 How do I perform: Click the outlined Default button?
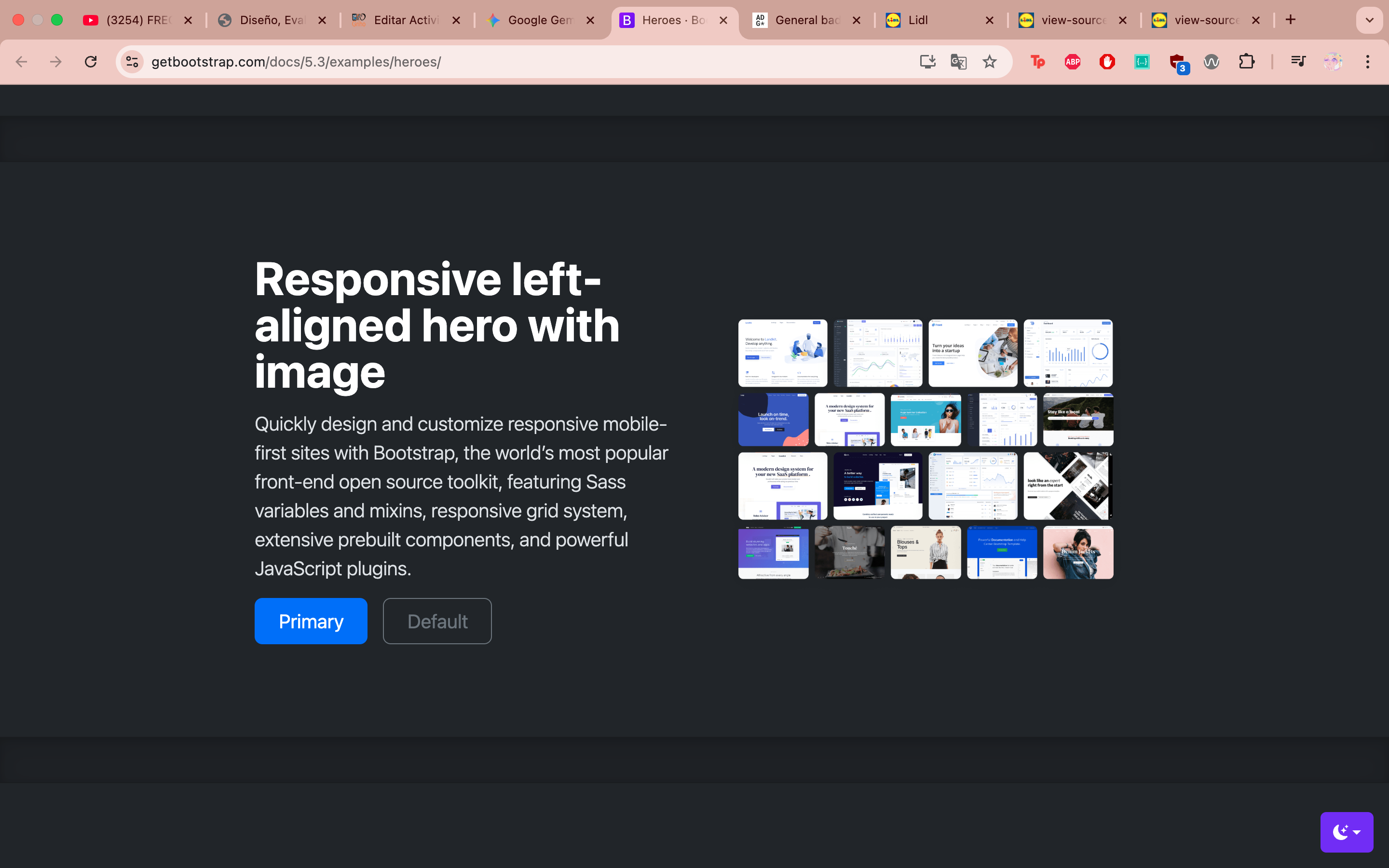pos(437,621)
